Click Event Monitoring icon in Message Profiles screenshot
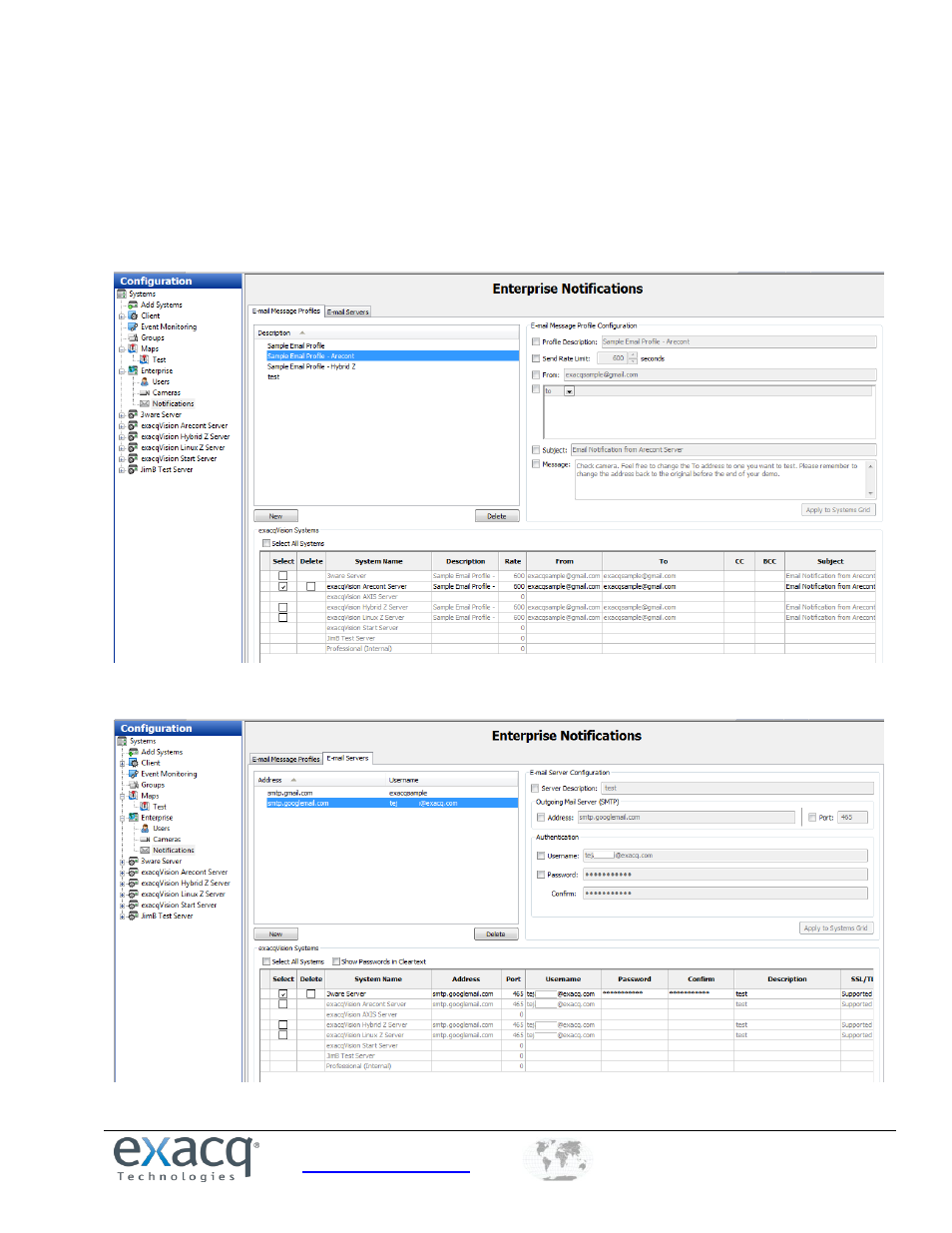Screen dimensions: 952x1233 (x=133, y=326)
